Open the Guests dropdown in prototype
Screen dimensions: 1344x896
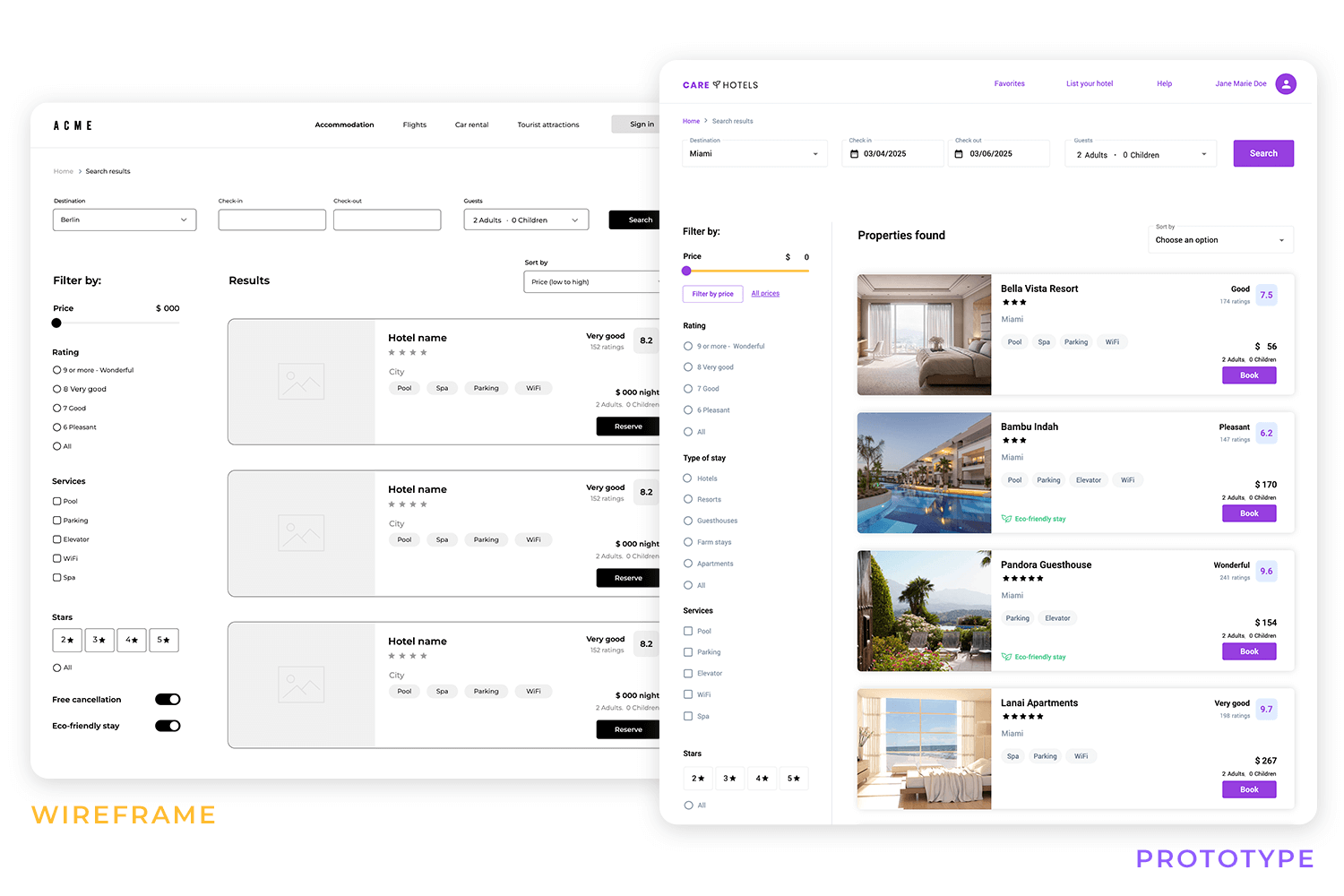point(1142,153)
